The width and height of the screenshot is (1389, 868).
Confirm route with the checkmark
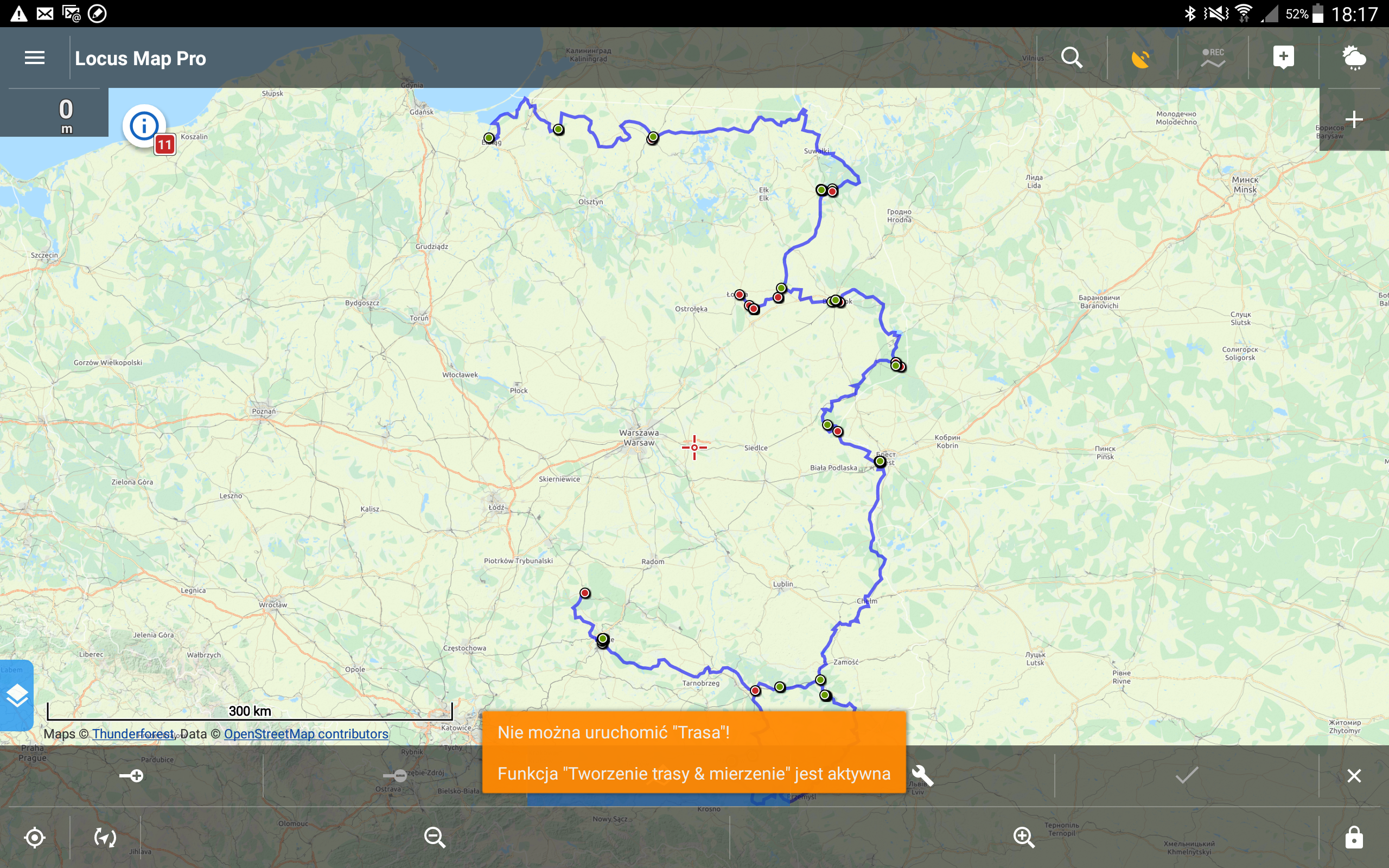pos(1187,776)
